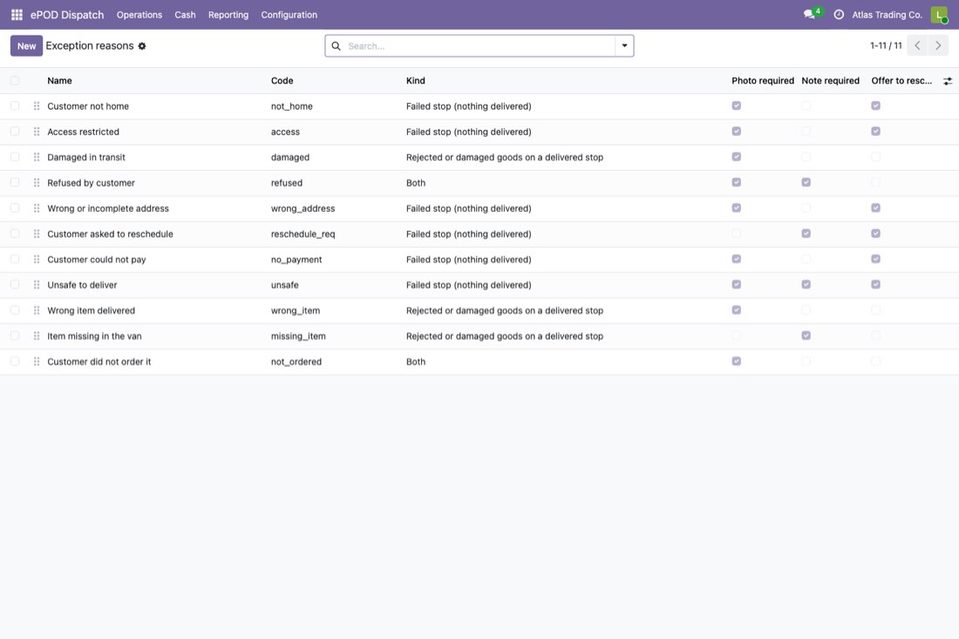Toggle Photo required for Customer asked to reschedule
The width and height of the screenshot is (959, 639).
coord(736,234)
